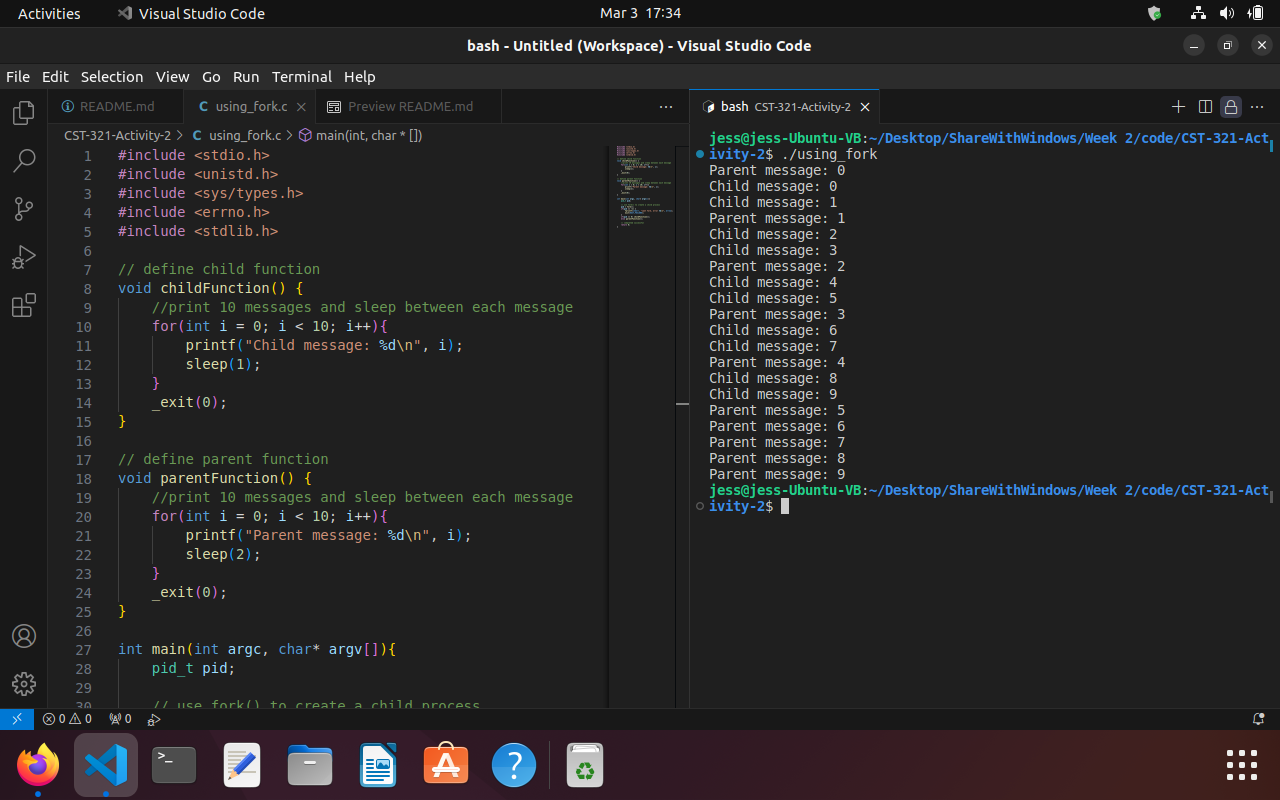Open Text Editor from the dock
Viewport: 1280px width, 800px height.
click(242, 766)
